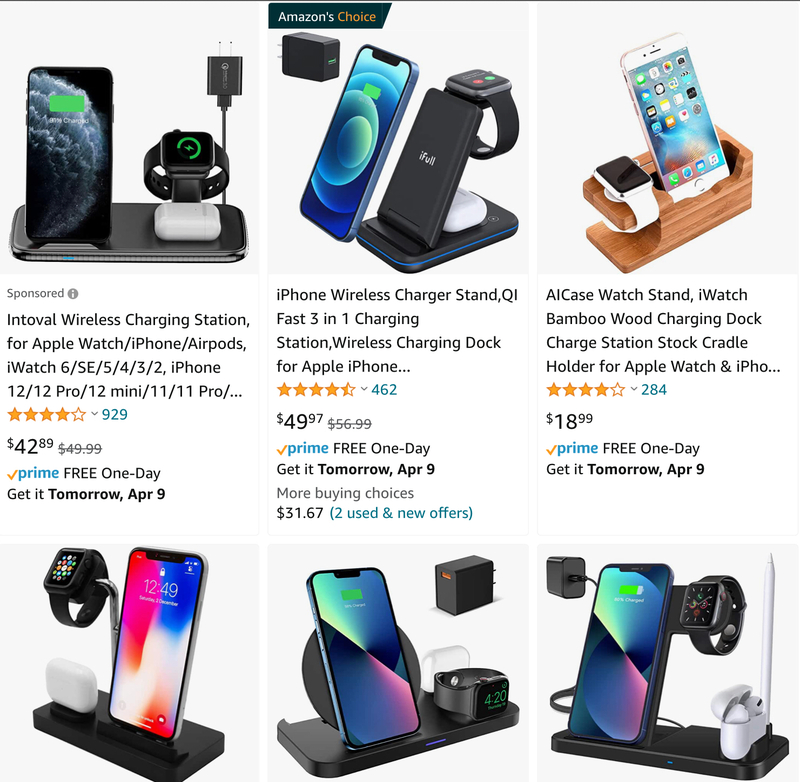Open the 2 used & new offers link
The image size is (800, 782).
(x=401, y=513)
